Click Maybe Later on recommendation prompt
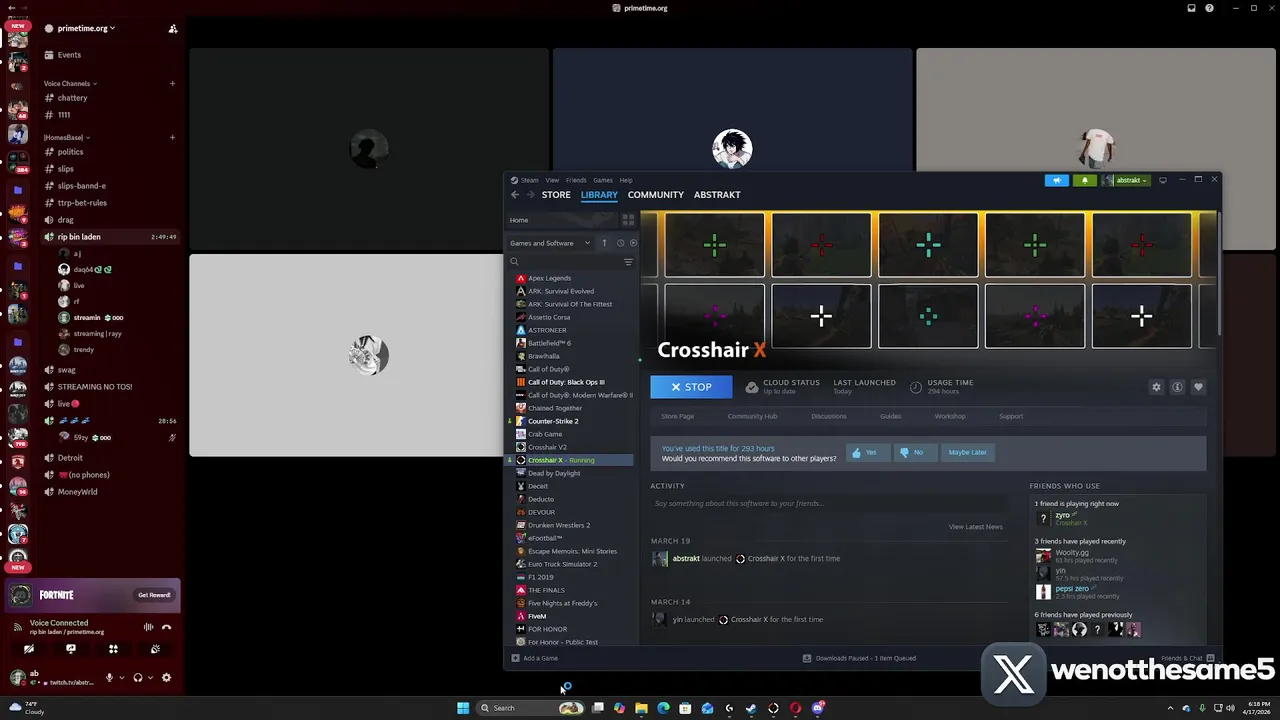 967,452
